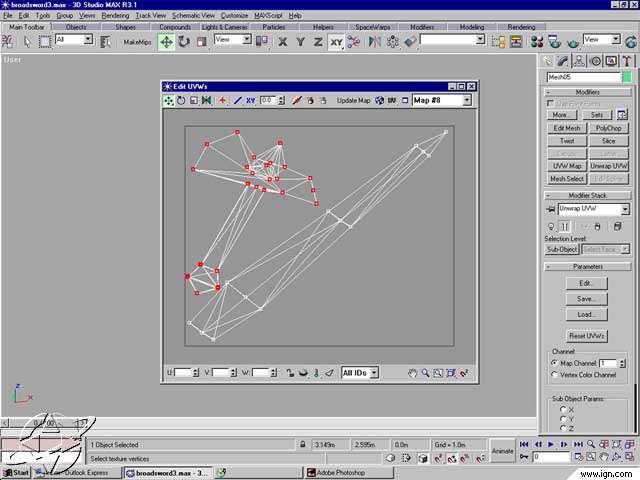Viewport: 640px width, 480px height.
Task: Toggle Show End Result button
Action: (565, 227)
